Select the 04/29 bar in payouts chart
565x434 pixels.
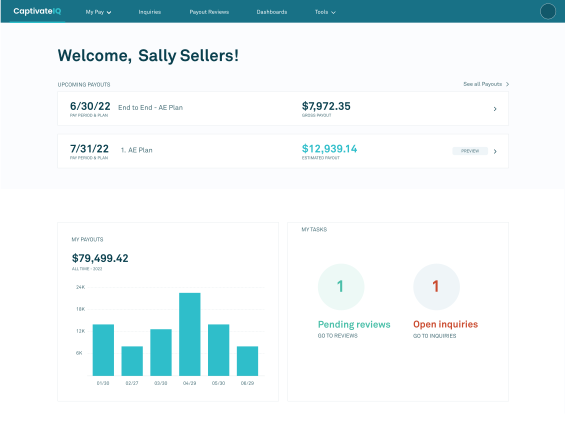pos(190,335)
